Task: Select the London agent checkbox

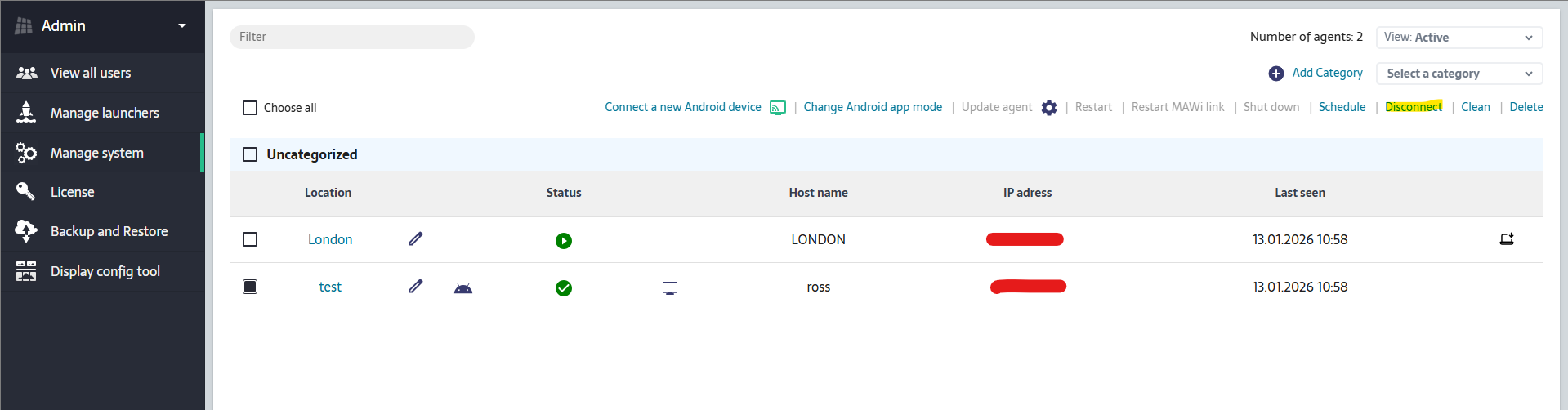Action: pos(250,239)
